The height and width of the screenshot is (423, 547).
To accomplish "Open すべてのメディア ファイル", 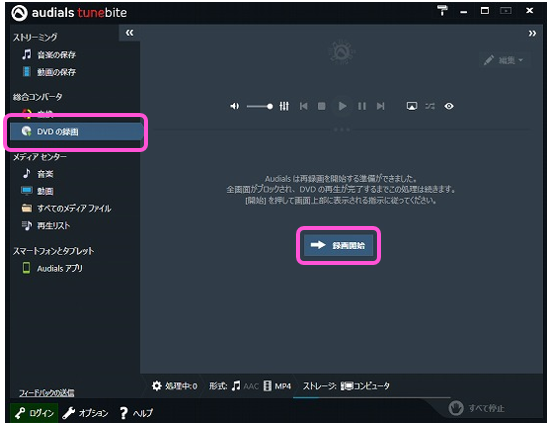I will click(74, 209).
